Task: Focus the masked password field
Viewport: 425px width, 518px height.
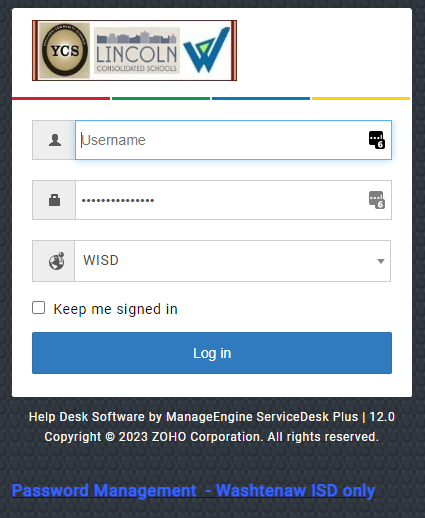Action: 233,200
